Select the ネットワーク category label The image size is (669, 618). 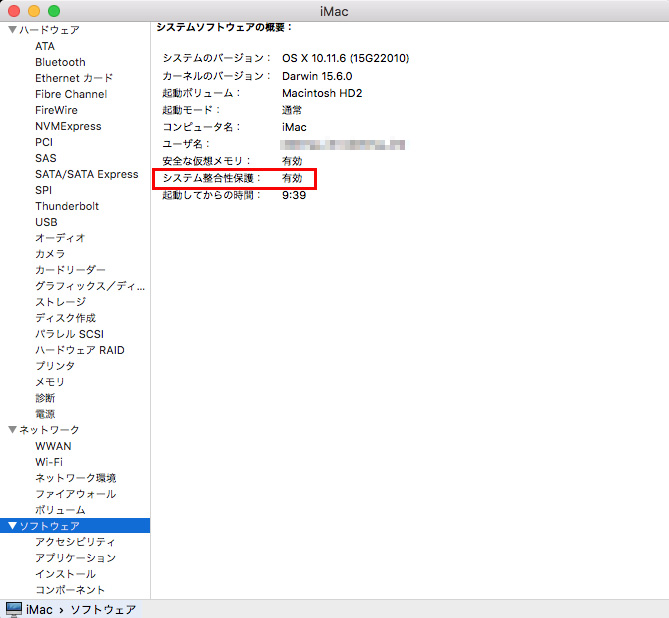[x=49, y=430]
